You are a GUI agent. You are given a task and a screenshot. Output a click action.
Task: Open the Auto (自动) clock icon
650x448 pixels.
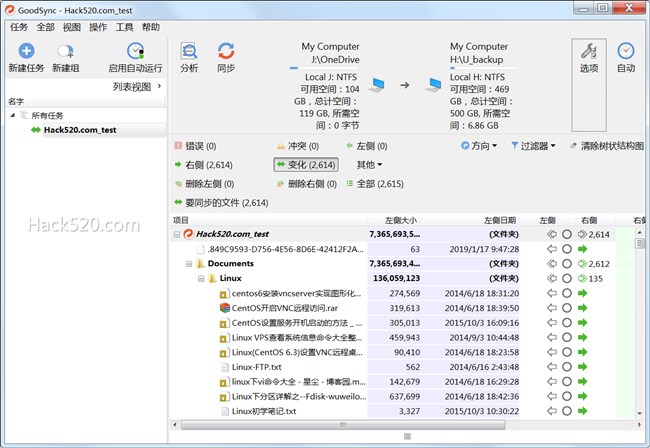[x=626, y=51]
